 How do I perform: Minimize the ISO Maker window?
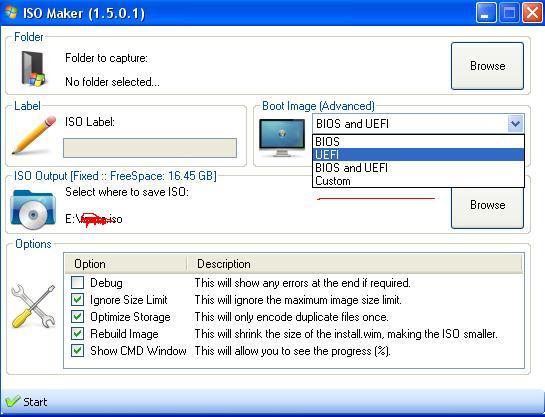coord(486,13)
